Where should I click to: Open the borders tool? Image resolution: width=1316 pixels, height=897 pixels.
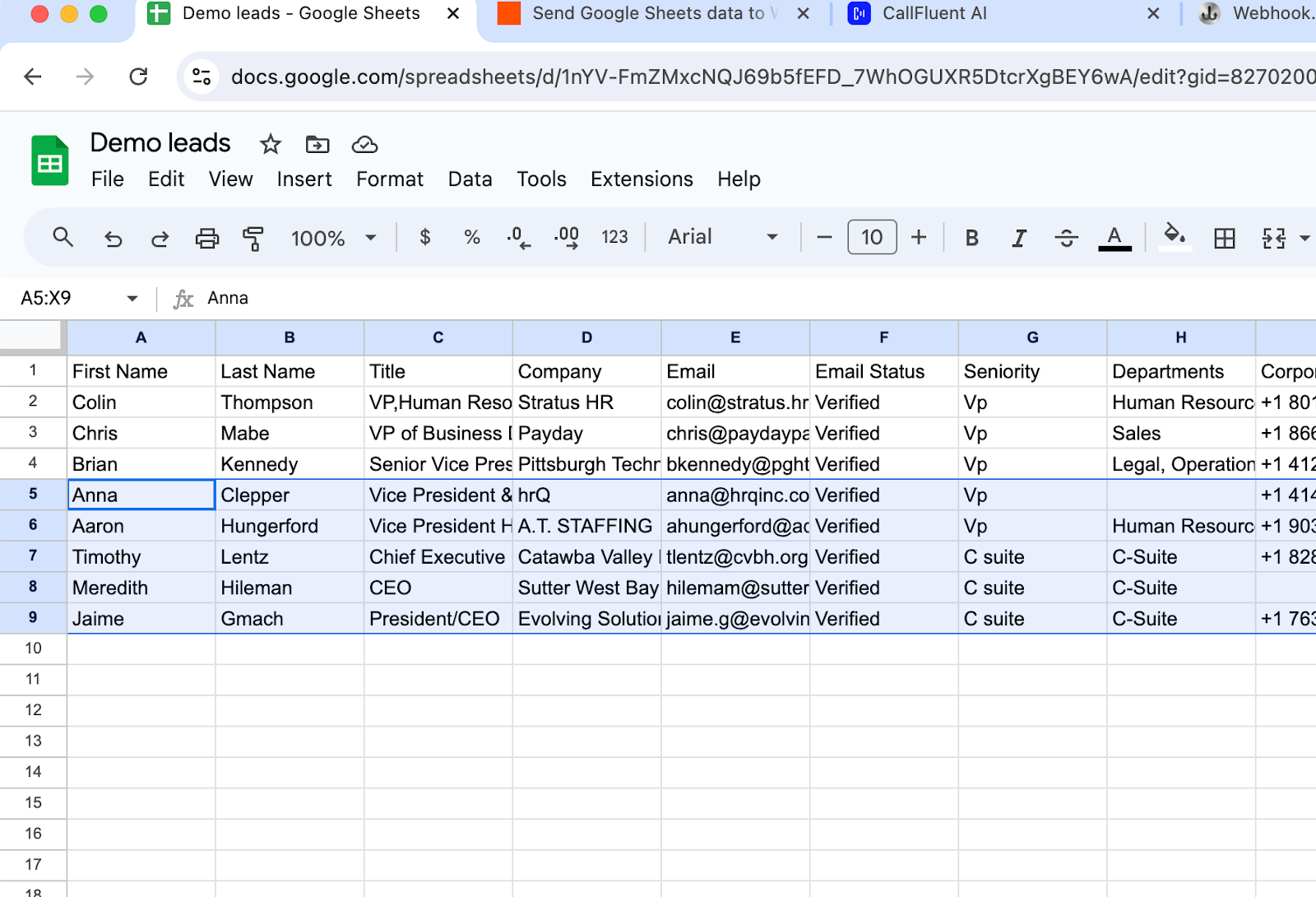click(x=1225, y=238)
